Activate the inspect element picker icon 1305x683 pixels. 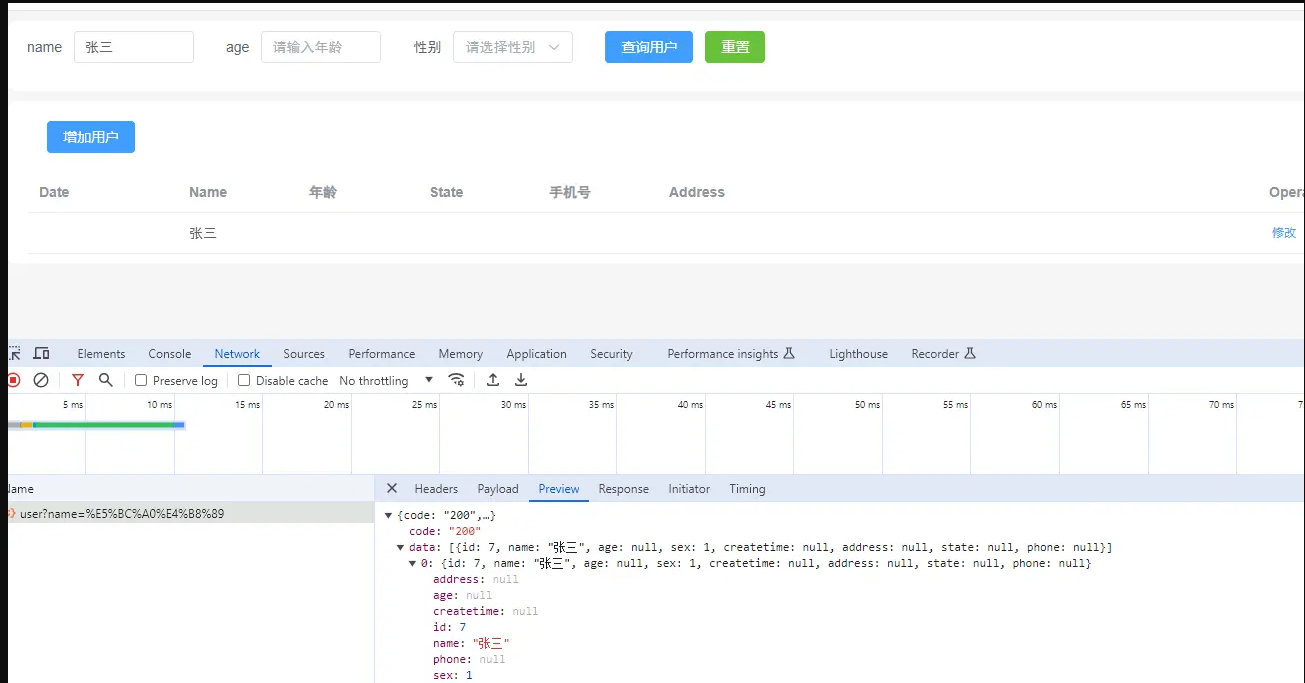coord(14,353)
